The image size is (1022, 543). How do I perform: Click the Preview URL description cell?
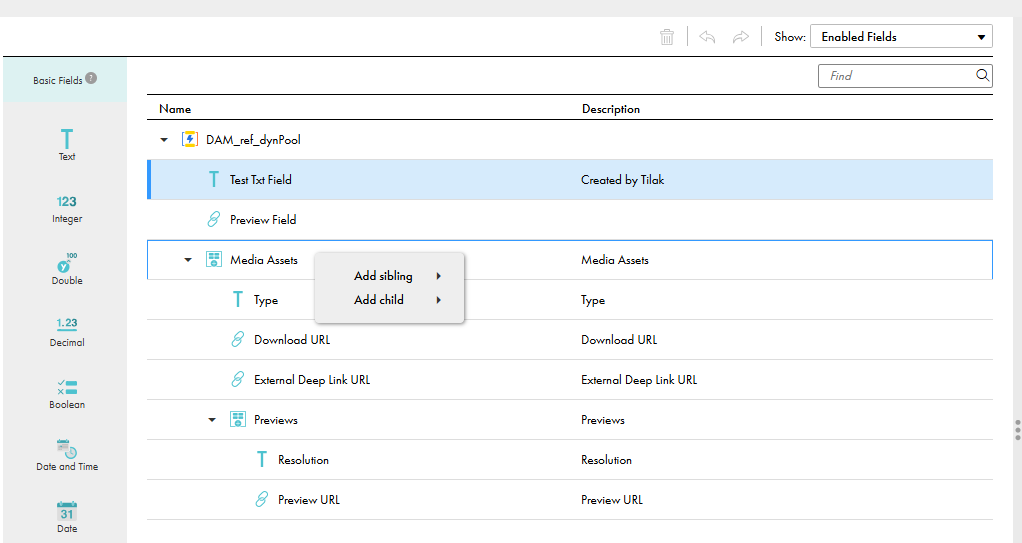click(x=612, y=500)
